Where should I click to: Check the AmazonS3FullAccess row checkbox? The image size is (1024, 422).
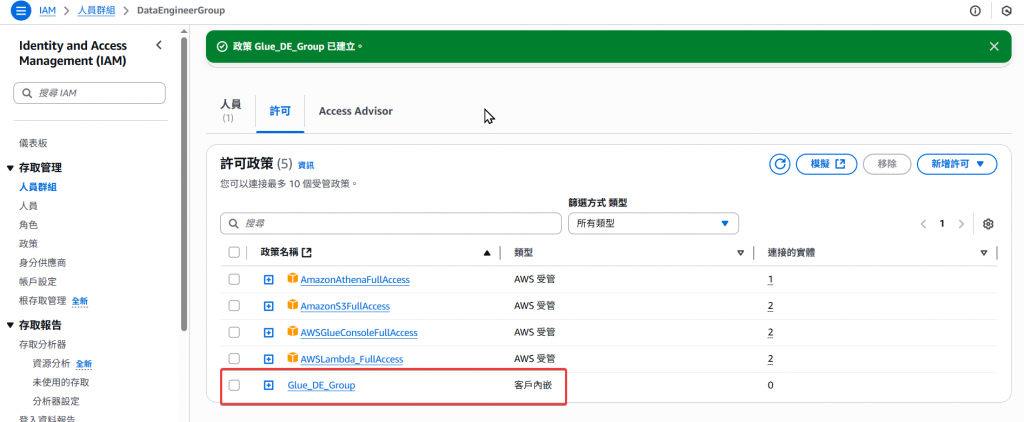tap(234, 306)
